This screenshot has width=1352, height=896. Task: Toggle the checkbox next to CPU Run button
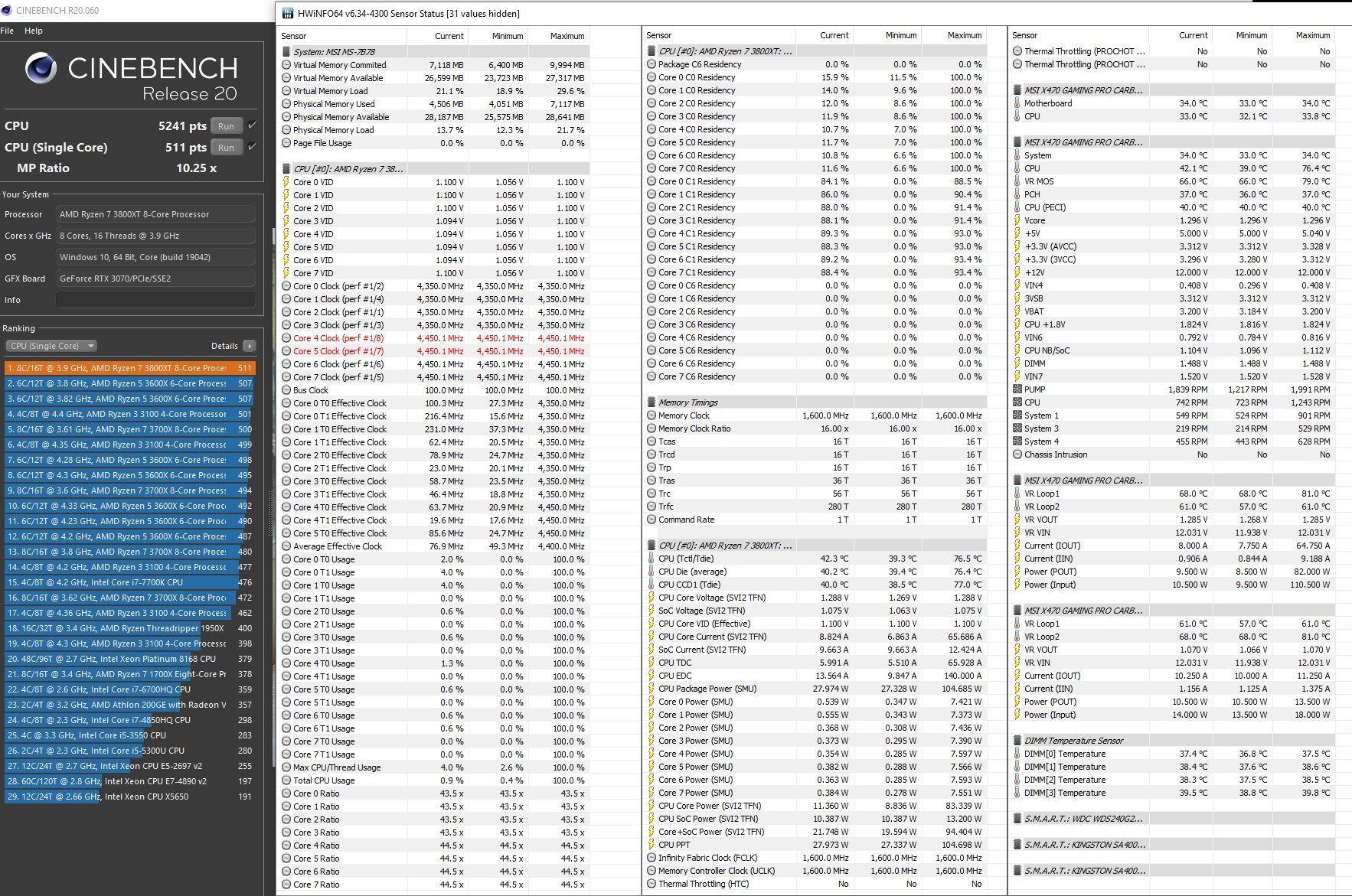tap(252, 125)
